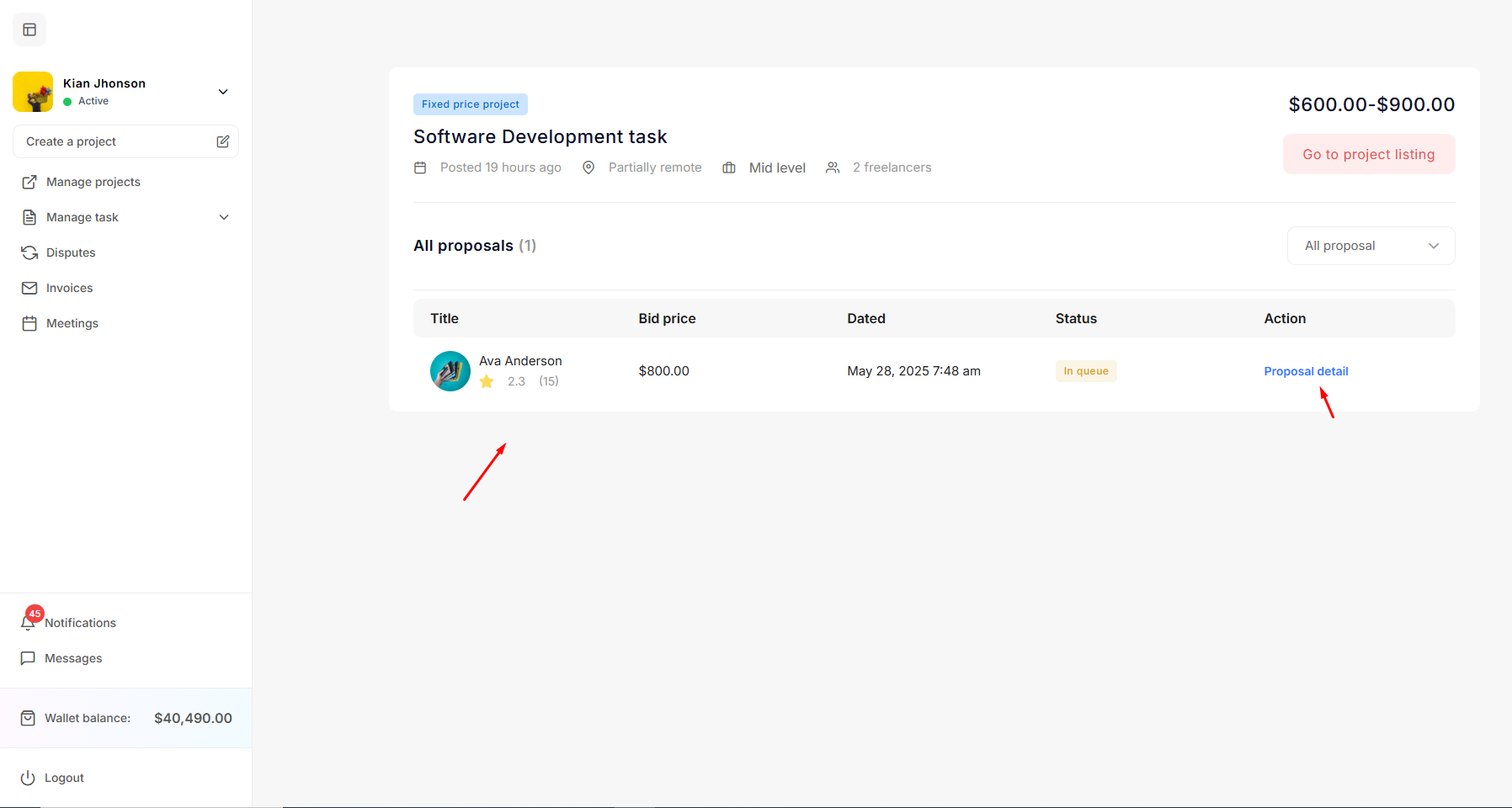Image resolution: width=1512 pixels, height=808 pixels.
Task: Click the notifications bell icon
Action: coord(28,623)
